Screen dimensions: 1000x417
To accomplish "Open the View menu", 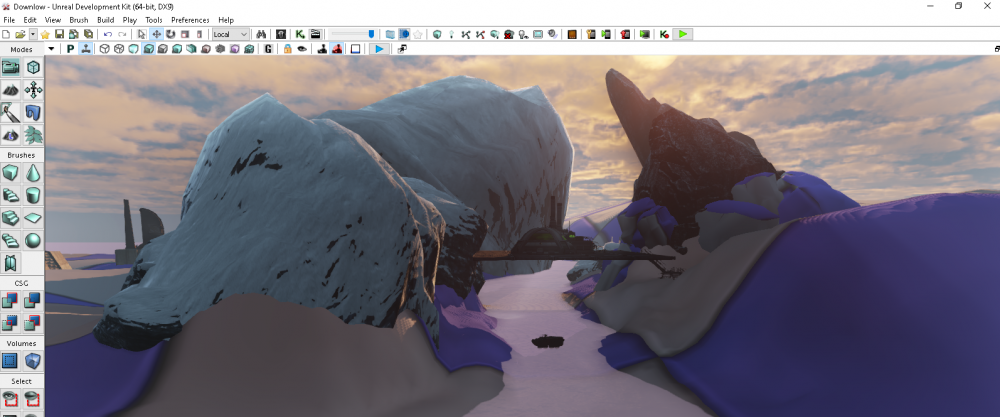I will 53,20.
